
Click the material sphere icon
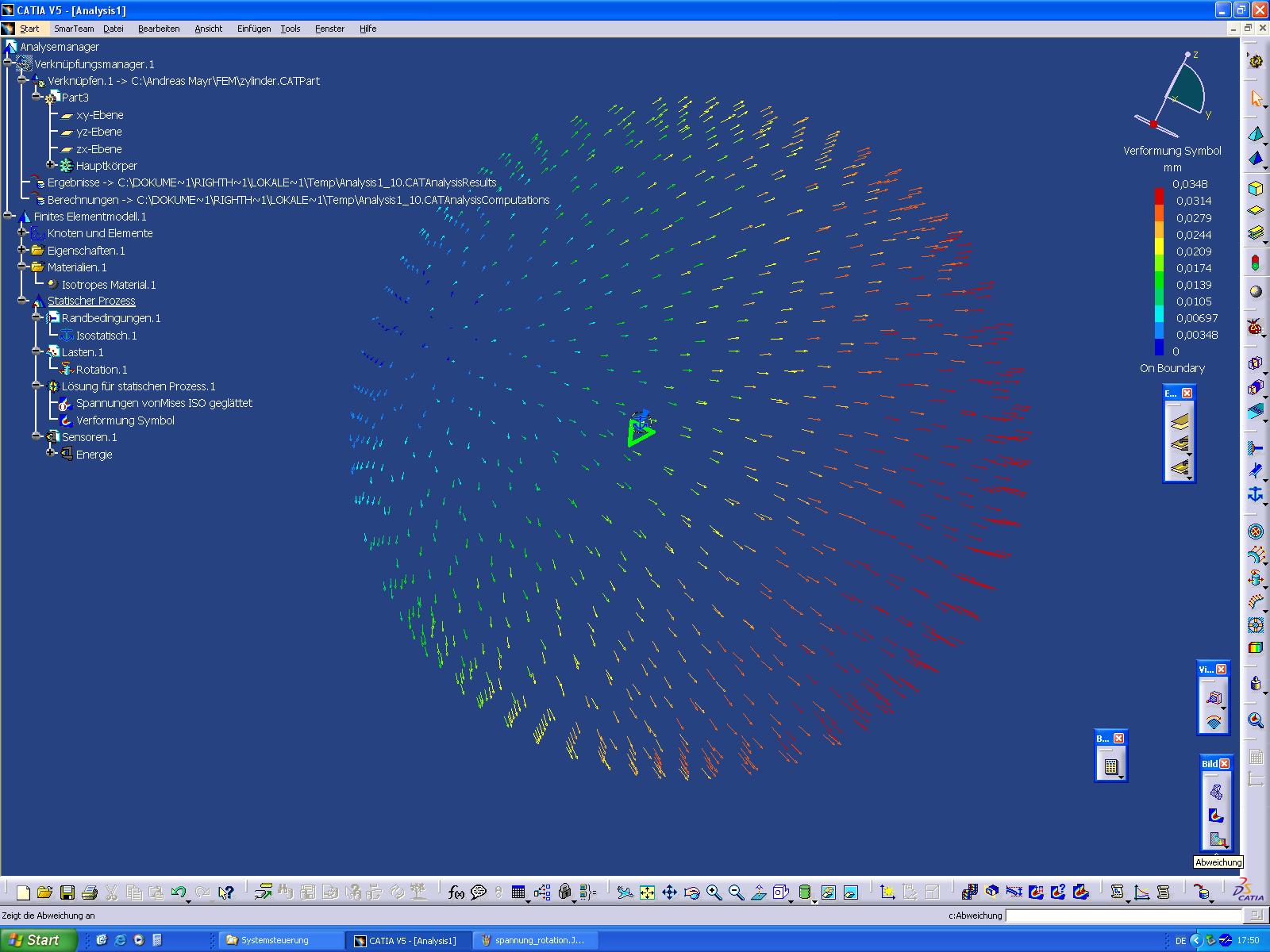tap(1256, 291)
